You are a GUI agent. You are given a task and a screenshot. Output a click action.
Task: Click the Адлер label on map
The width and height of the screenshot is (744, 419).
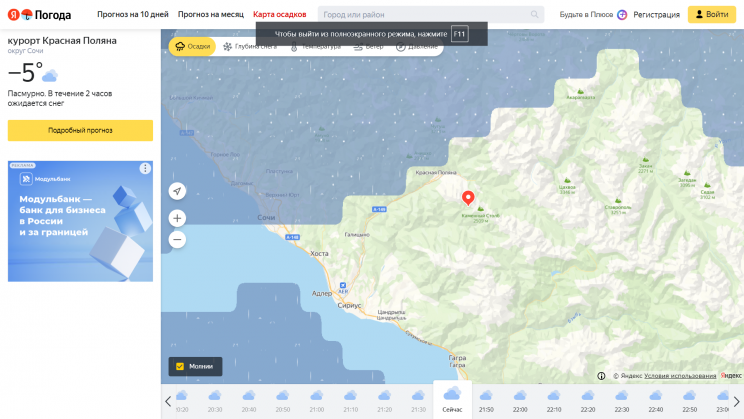coord(322,293)
